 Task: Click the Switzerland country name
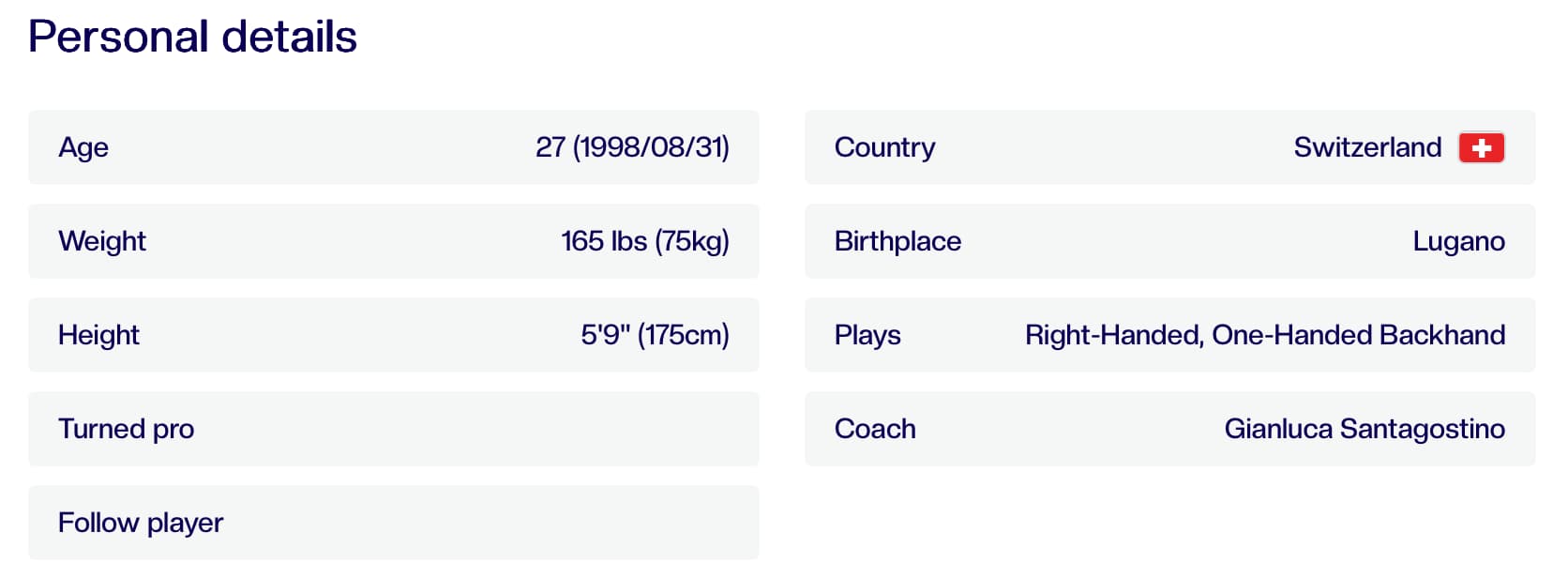click(x=1367, y=147)
